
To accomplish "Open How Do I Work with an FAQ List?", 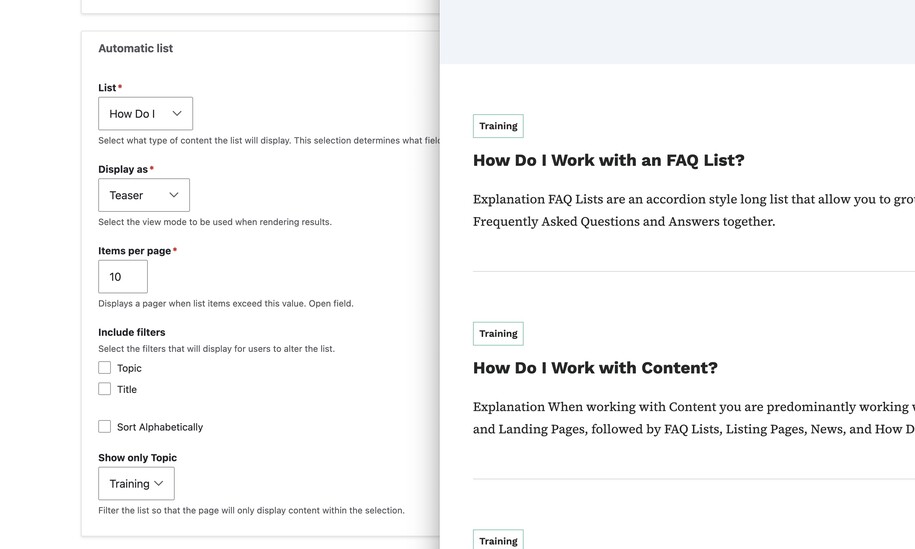I will click(x=609, y=160).
